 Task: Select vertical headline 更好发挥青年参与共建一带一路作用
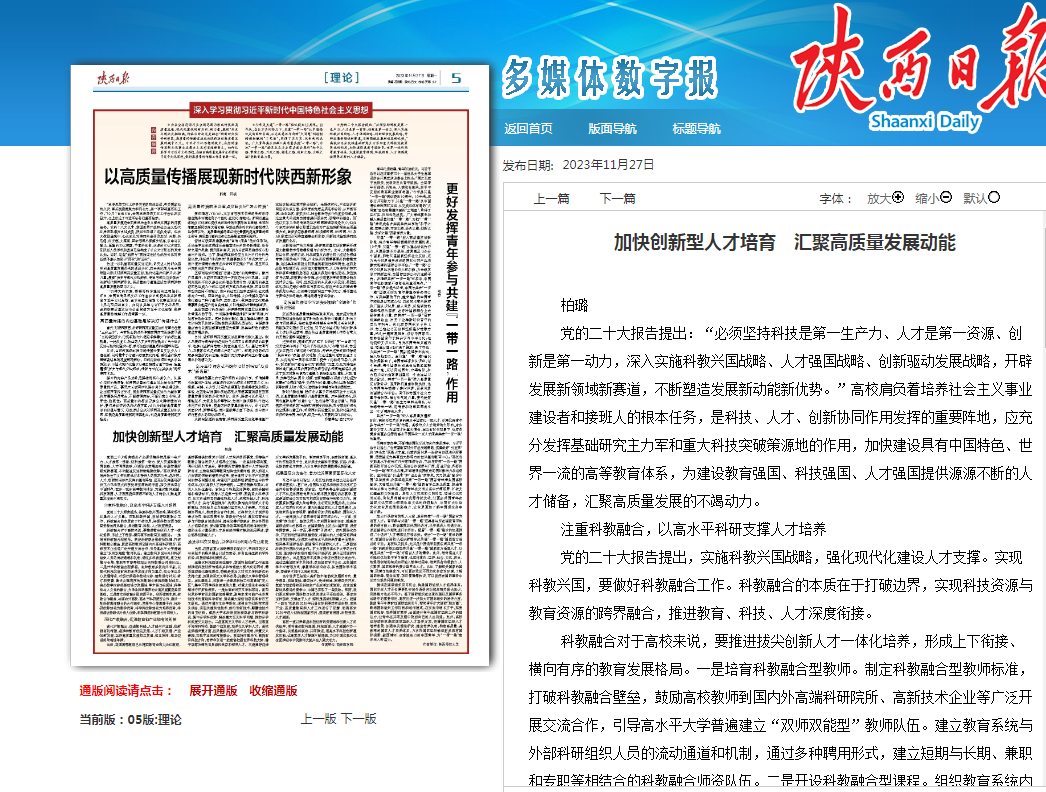point(452,290)
